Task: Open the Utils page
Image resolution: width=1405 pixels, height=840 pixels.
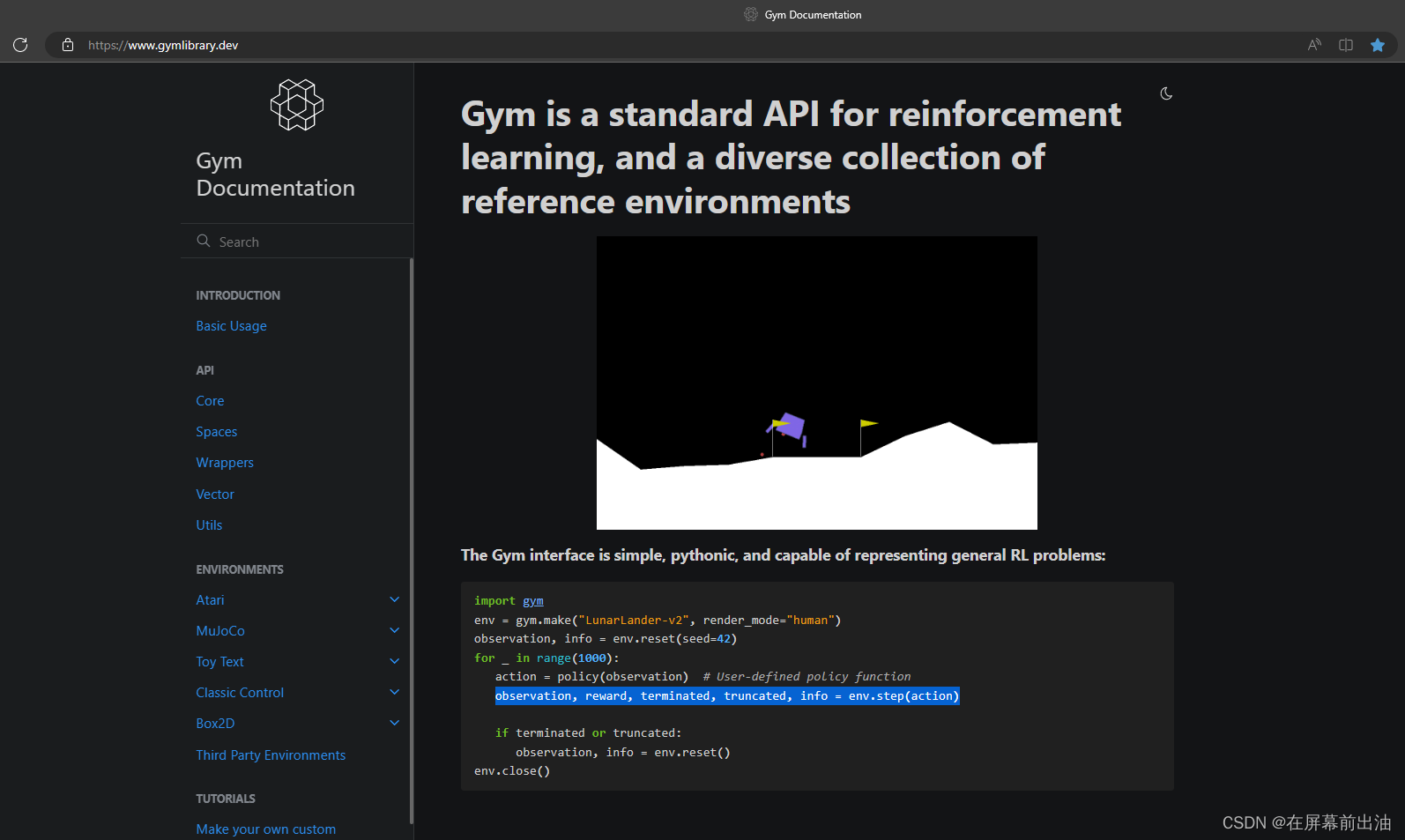Action: 209,525
